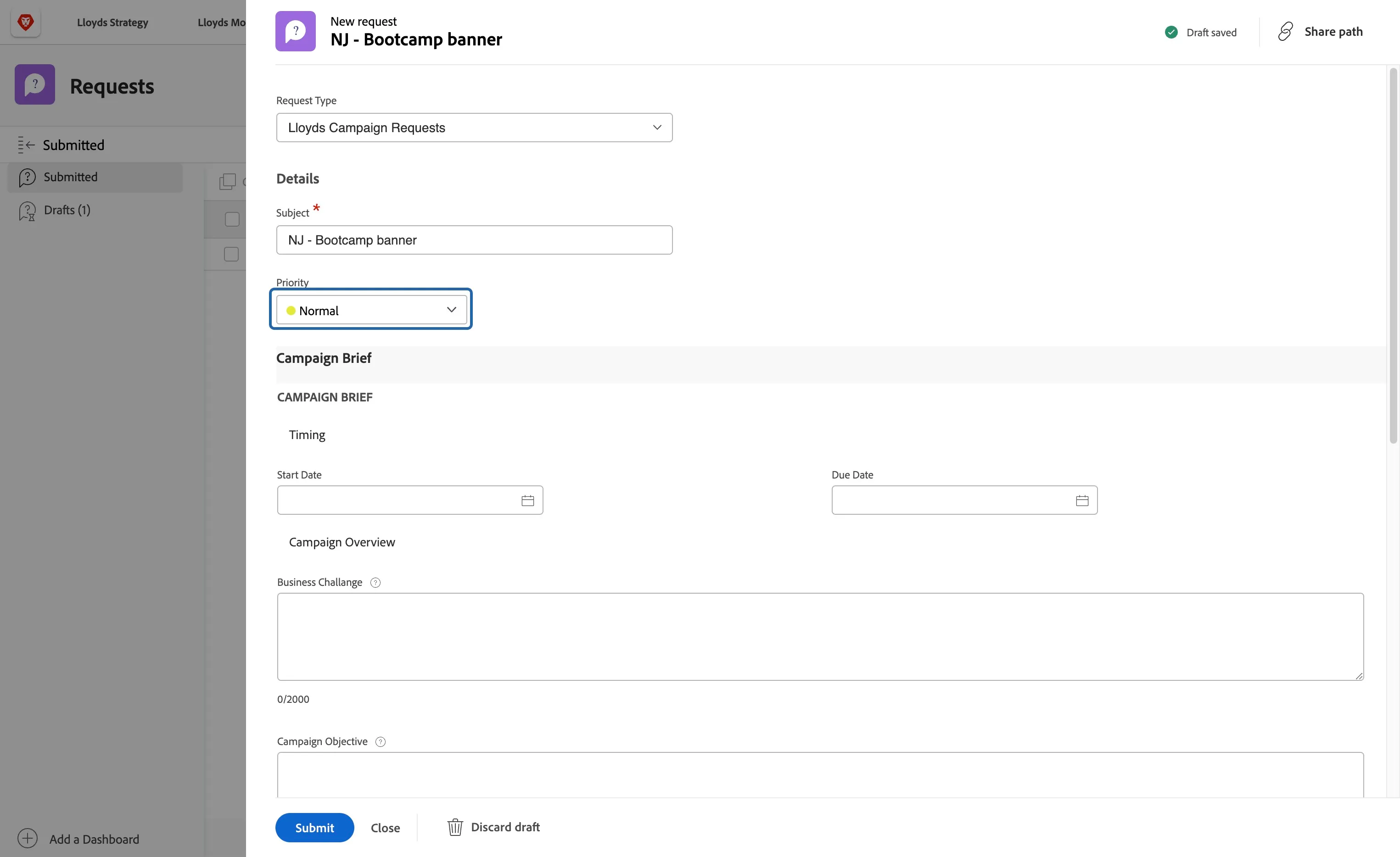Screen dimensions: 1400x857
Task: Tick the first row checkbox in list
Action: tap(232, 219)
